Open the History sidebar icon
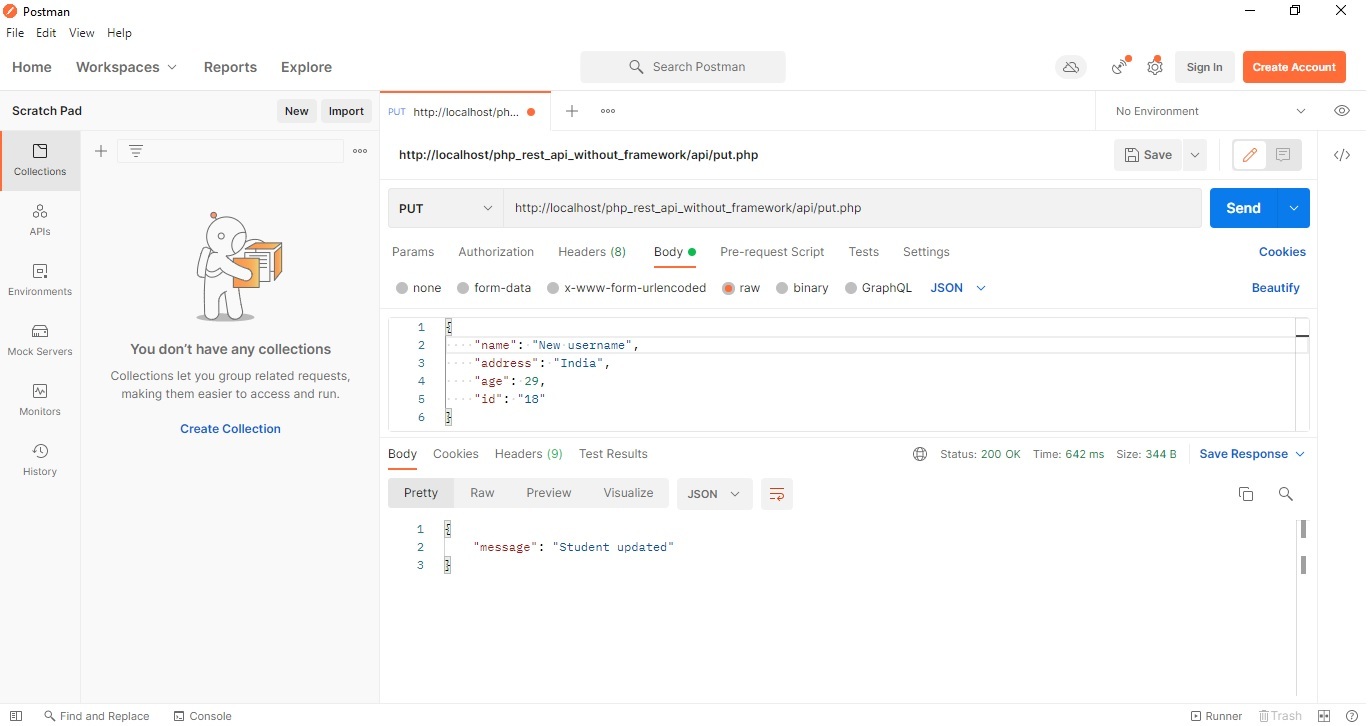 click(x=40, y=459)
